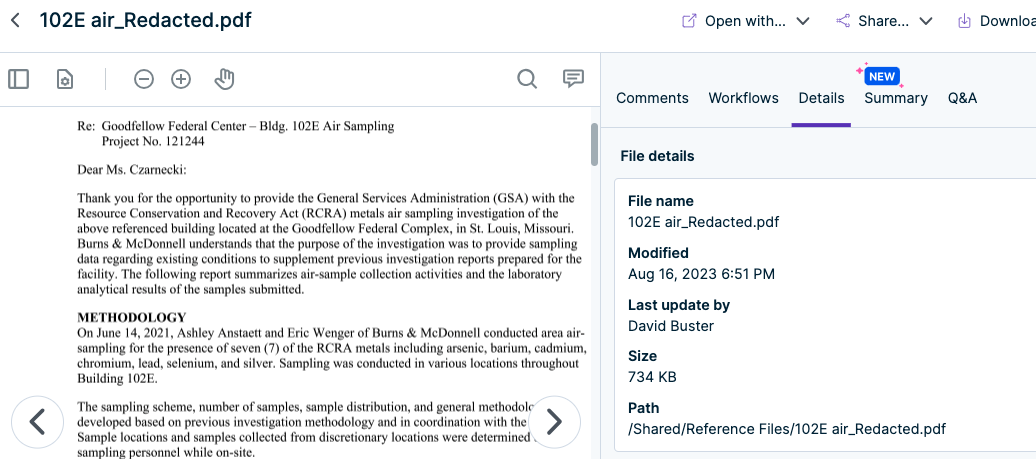Open search in document with magnifier icon
1036x459 pixels.
click(x=527, y=79)
